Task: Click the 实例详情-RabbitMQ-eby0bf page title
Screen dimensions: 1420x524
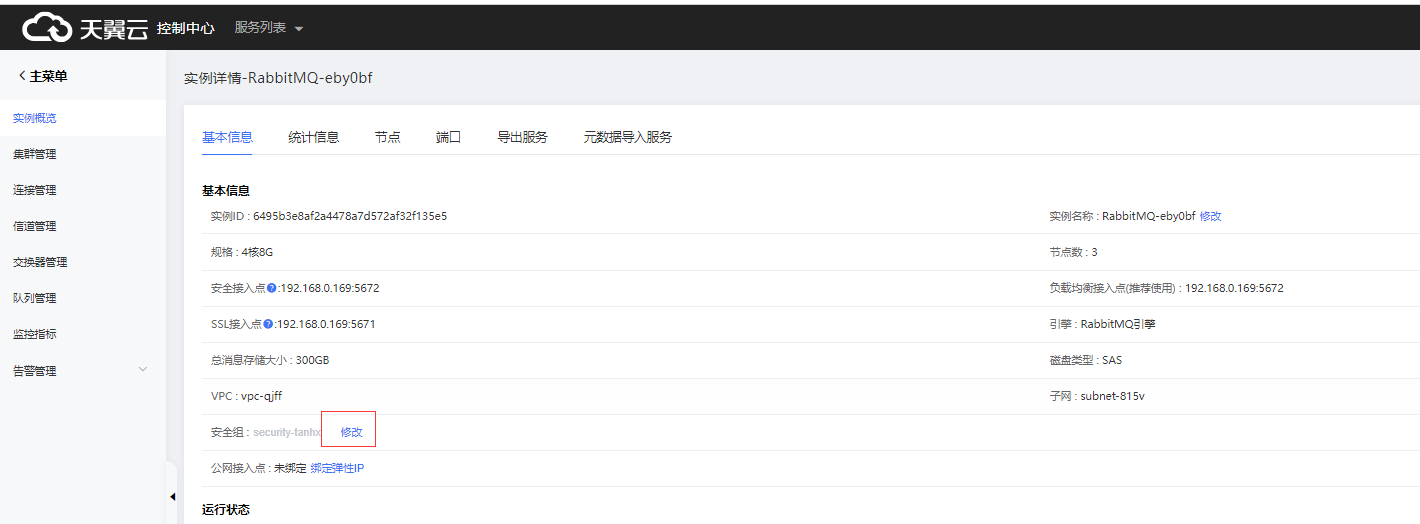Action: 278,77
